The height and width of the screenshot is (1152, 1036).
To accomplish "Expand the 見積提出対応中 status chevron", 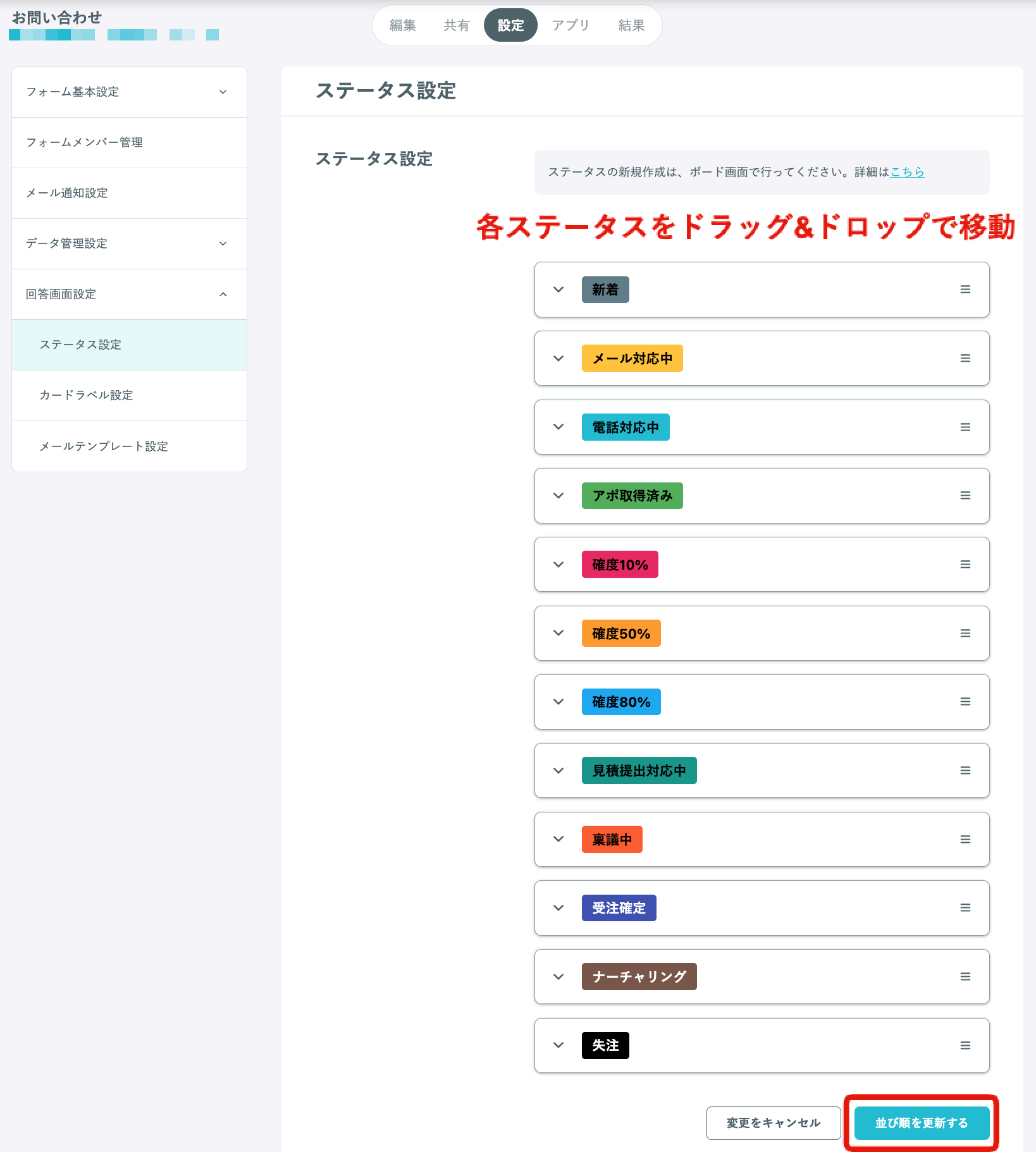I will pos(558,771).
